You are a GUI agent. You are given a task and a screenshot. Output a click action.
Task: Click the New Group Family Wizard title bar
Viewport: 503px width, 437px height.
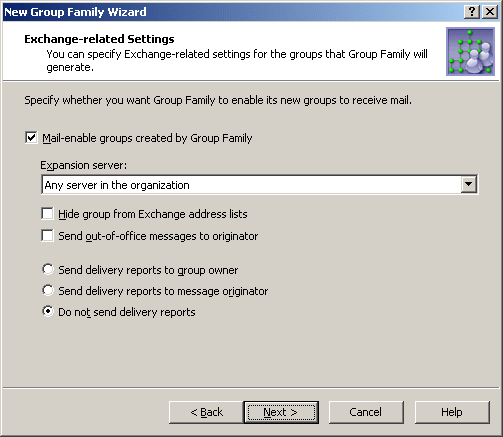pos(233,12)
